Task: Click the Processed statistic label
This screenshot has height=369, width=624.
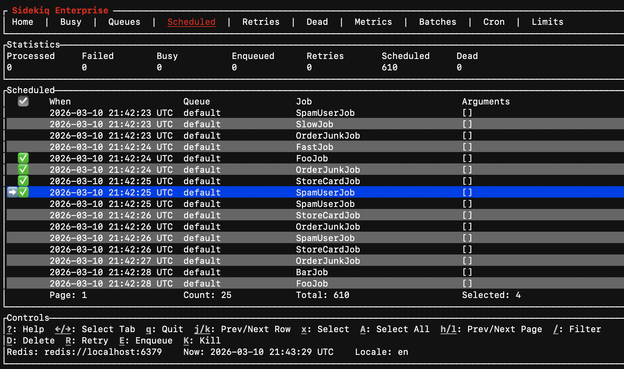Action: [x=31, y=56]
